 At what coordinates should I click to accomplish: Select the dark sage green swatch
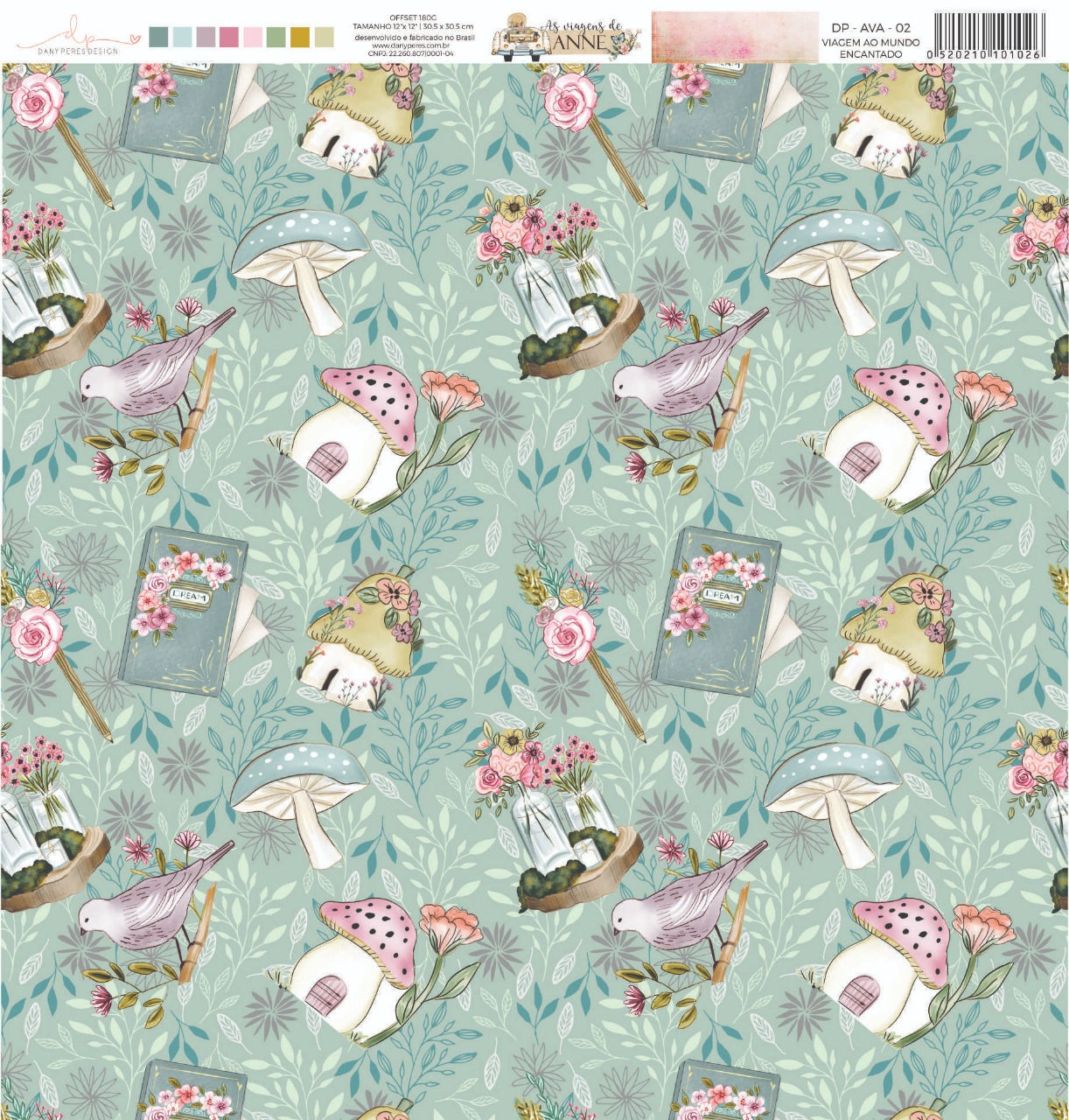point(158,36)
